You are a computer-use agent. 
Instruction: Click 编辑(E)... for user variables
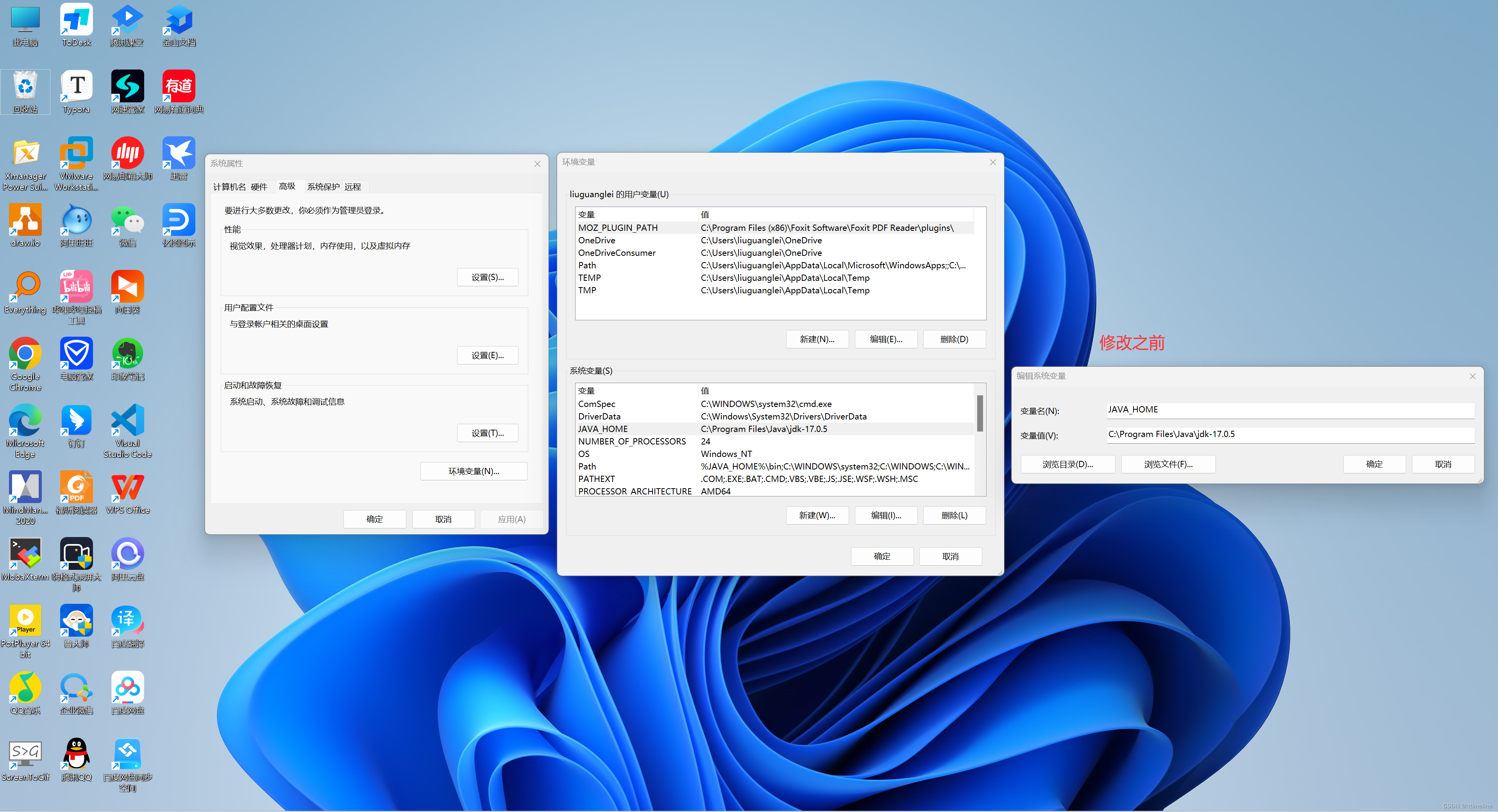[886, 339]
